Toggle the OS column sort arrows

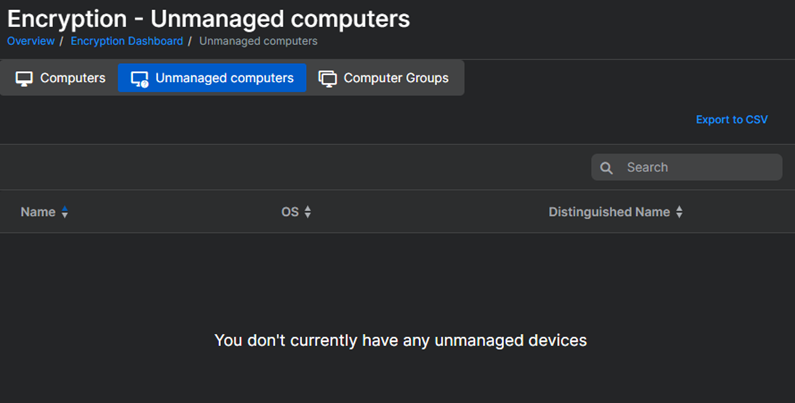[308, 212]
